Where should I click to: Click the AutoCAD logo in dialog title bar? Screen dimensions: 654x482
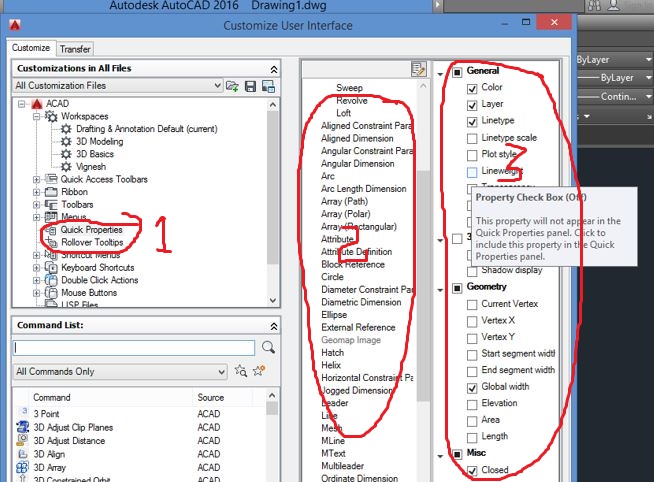tap(15, 25)
